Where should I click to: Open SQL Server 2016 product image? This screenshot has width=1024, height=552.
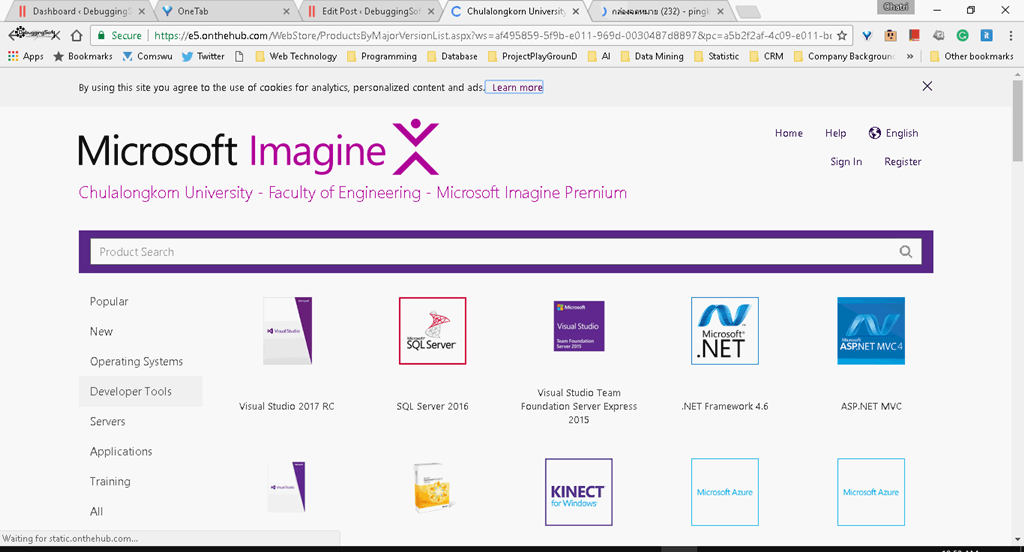point(432,331)
